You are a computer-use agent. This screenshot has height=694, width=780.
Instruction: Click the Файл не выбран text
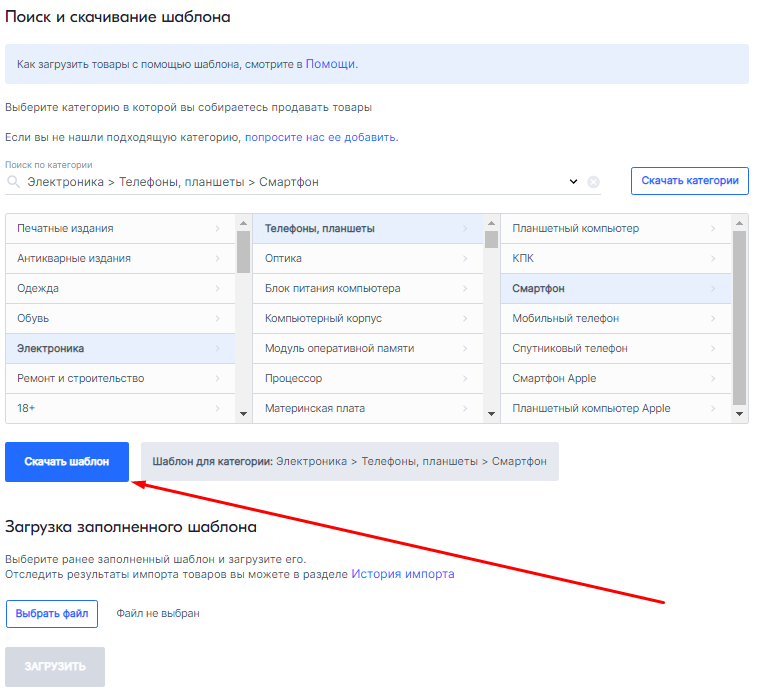tap(158, 614)
